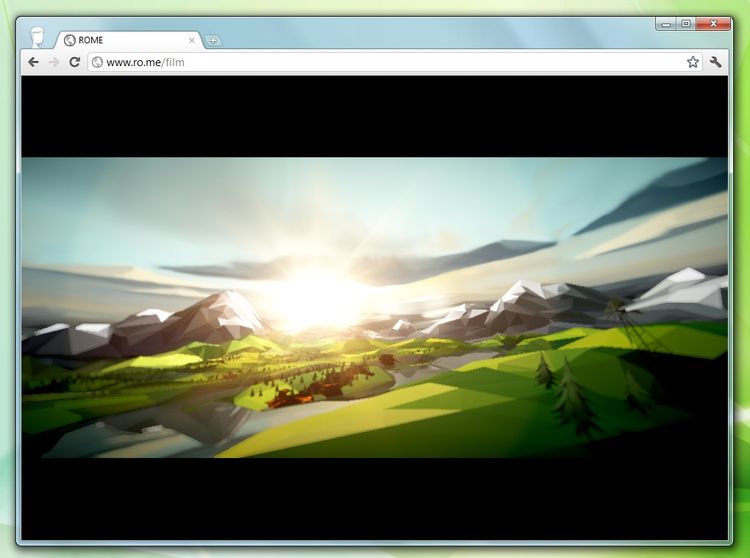Click the forward navigation arrow
This screenshot has height=558, width=750.
pos(54,62)
